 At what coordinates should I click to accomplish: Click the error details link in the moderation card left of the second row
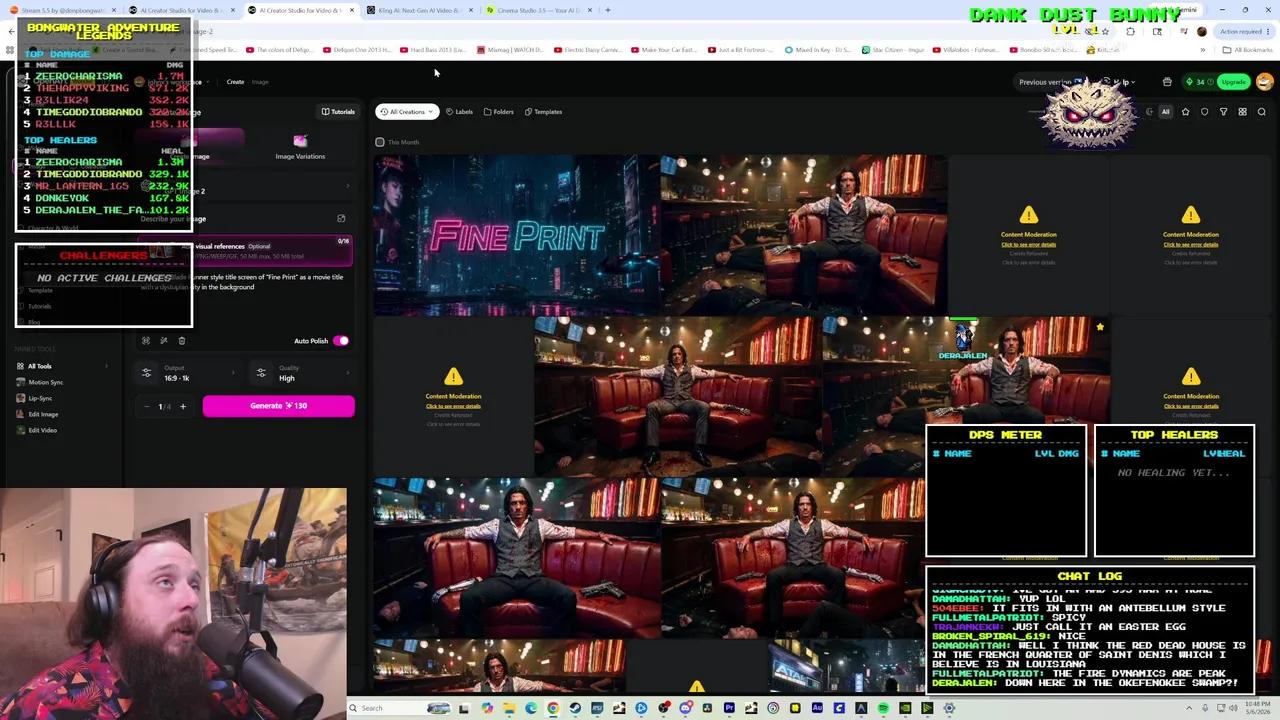[x=453, y=406]
